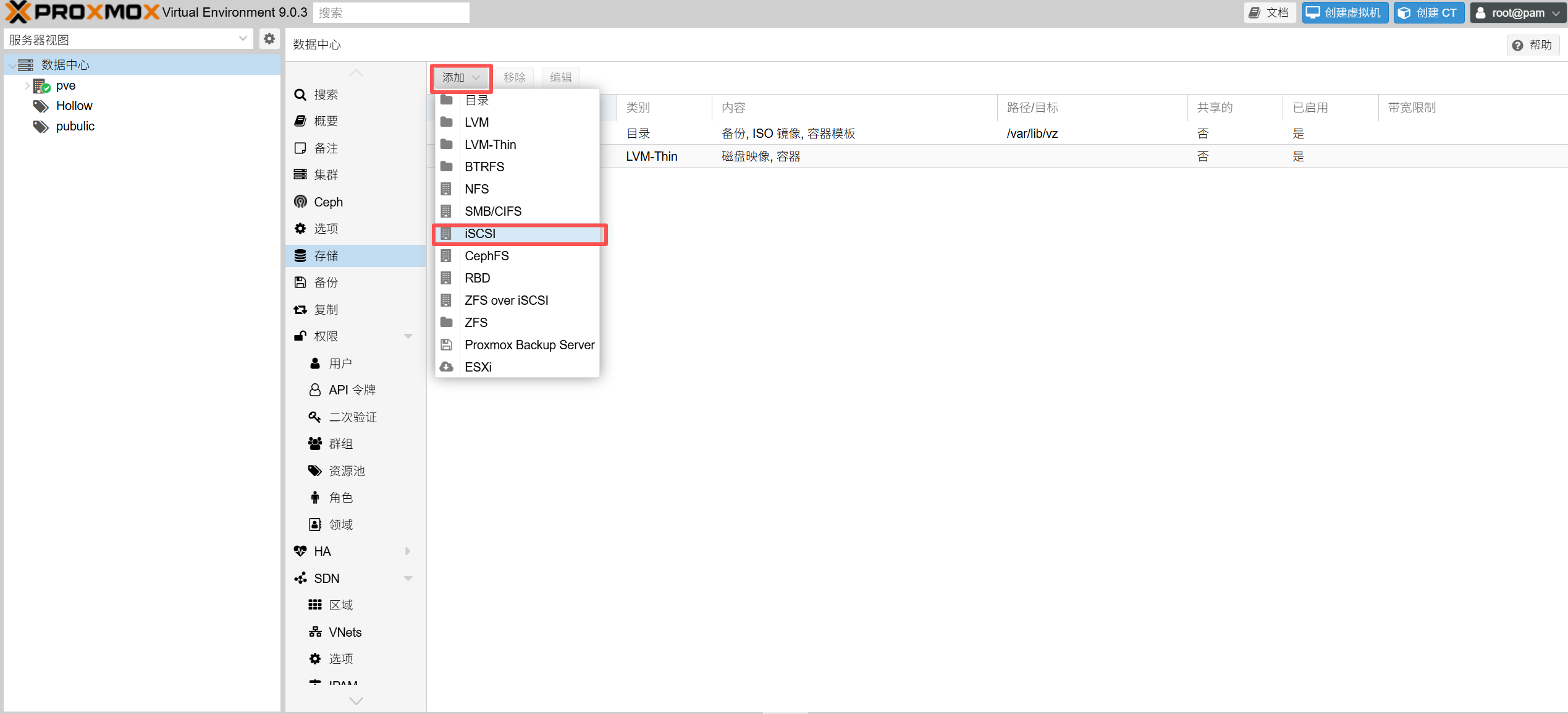Open the Create CT cube button
The height and width of the screenshot is (714, 1568).
tap(1428, 13)
